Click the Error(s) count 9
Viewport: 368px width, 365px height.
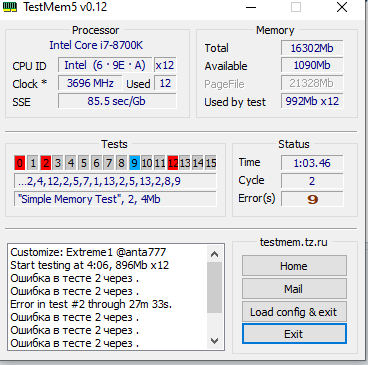(312, 199)
